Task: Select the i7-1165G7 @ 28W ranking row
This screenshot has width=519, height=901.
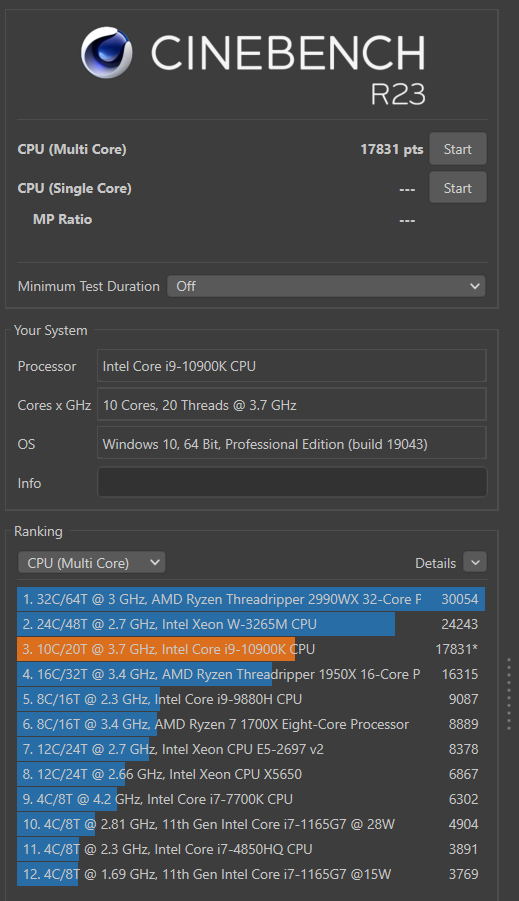Action: 251,824
